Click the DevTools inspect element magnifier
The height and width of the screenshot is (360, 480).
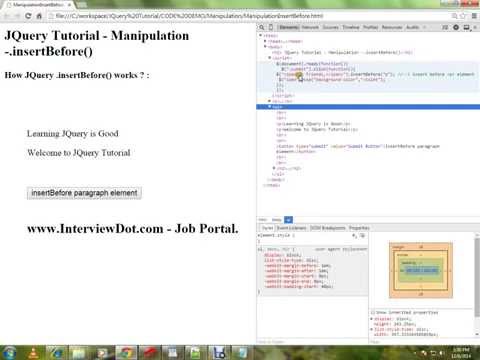(x=262, y=27)
